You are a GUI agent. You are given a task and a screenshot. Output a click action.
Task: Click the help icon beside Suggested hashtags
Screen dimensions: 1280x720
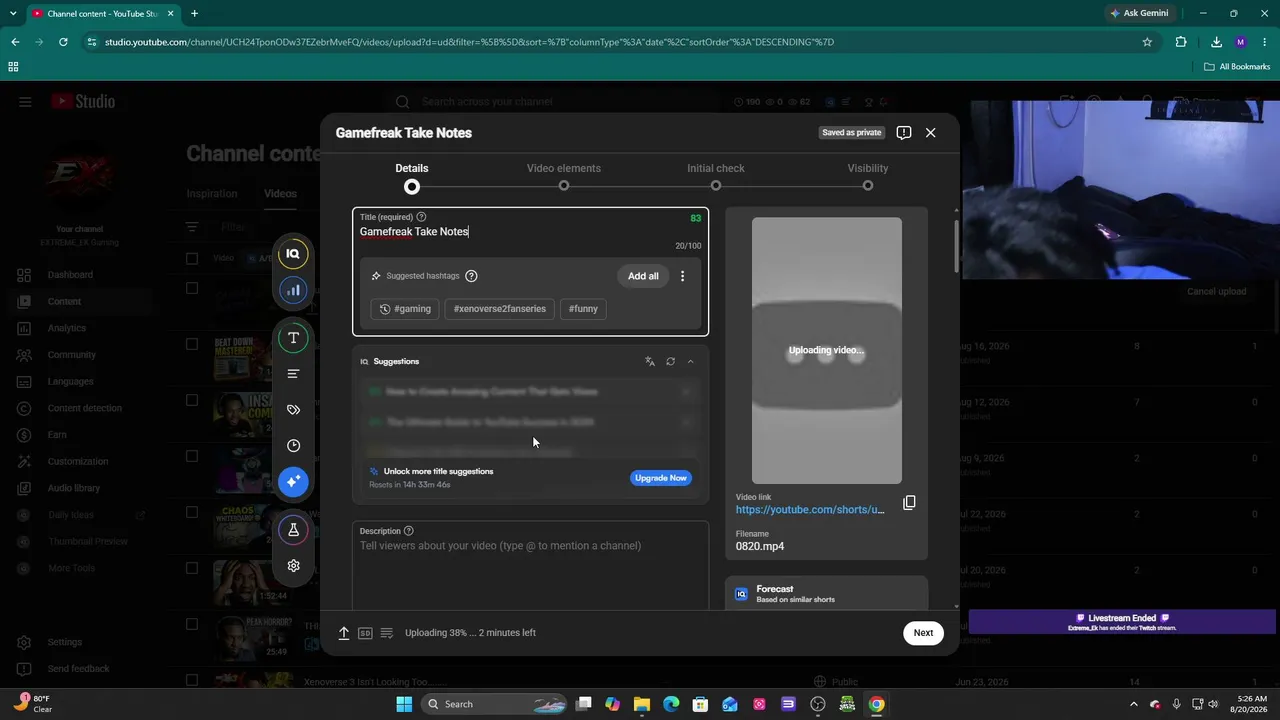pos(471,276)
